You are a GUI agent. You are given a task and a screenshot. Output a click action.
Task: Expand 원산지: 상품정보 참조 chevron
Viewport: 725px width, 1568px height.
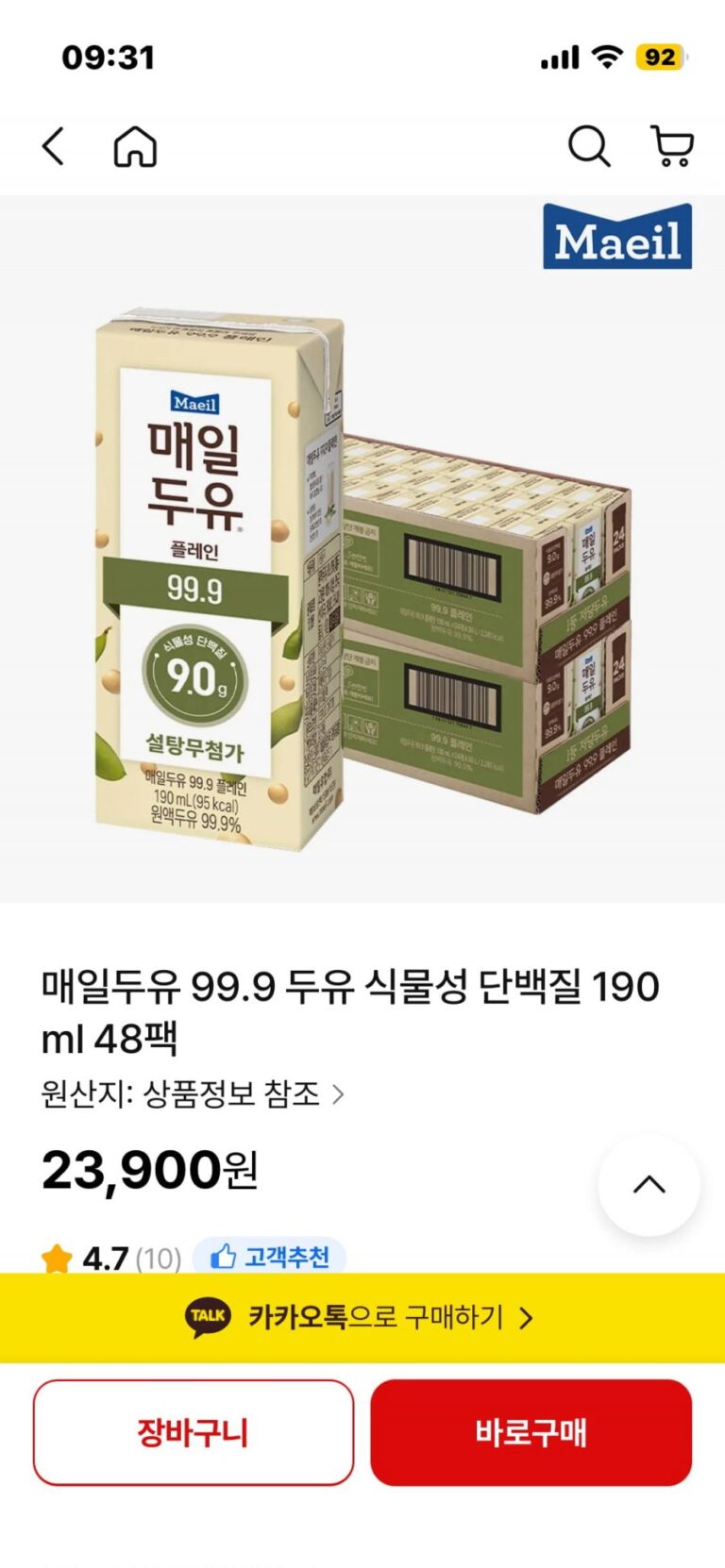(x=338, y=1094)
